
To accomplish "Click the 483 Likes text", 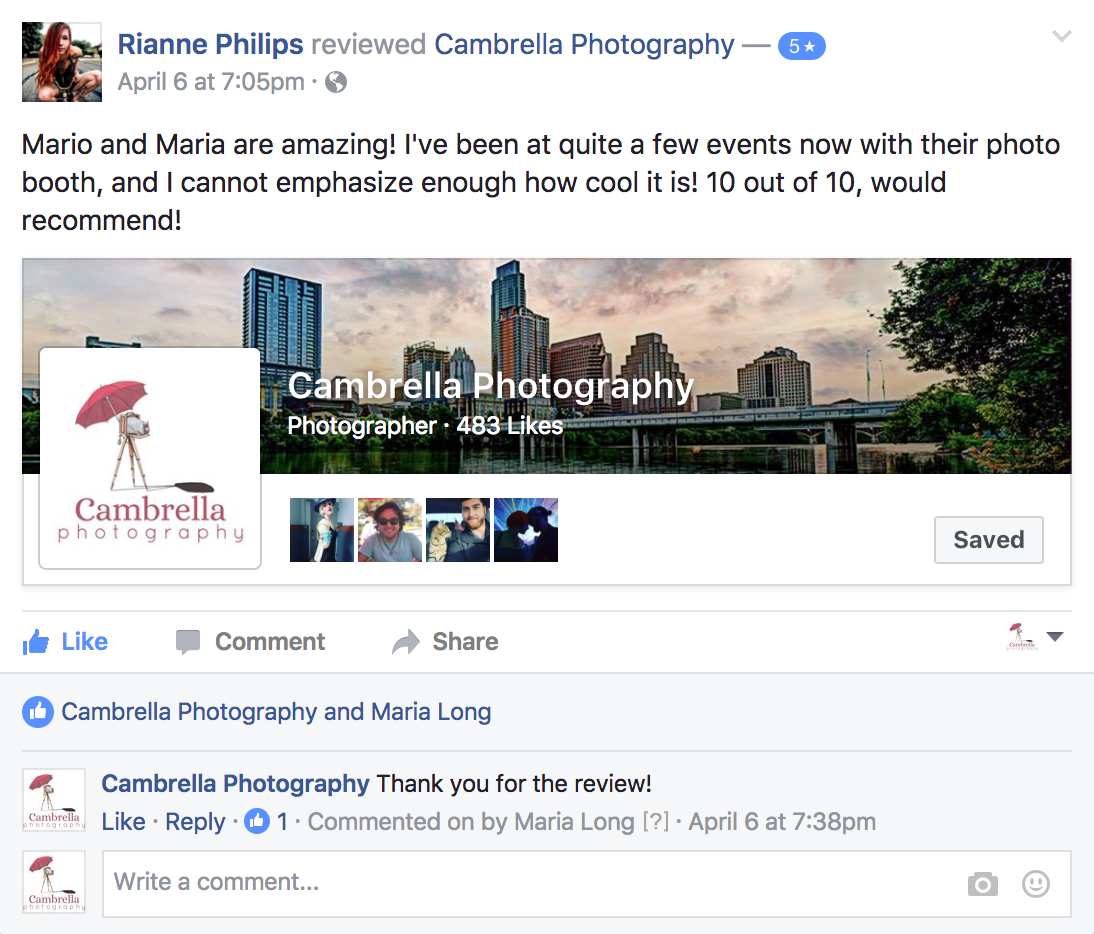I will pos(509,425).
